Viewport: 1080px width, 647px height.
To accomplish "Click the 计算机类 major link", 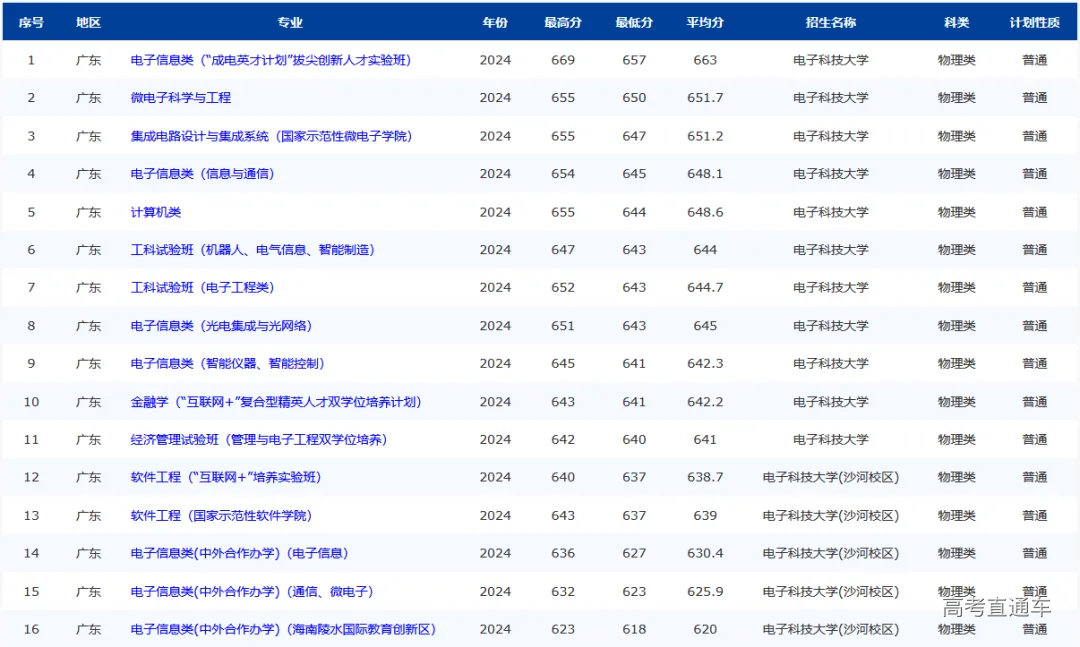I will pos(156,212).
